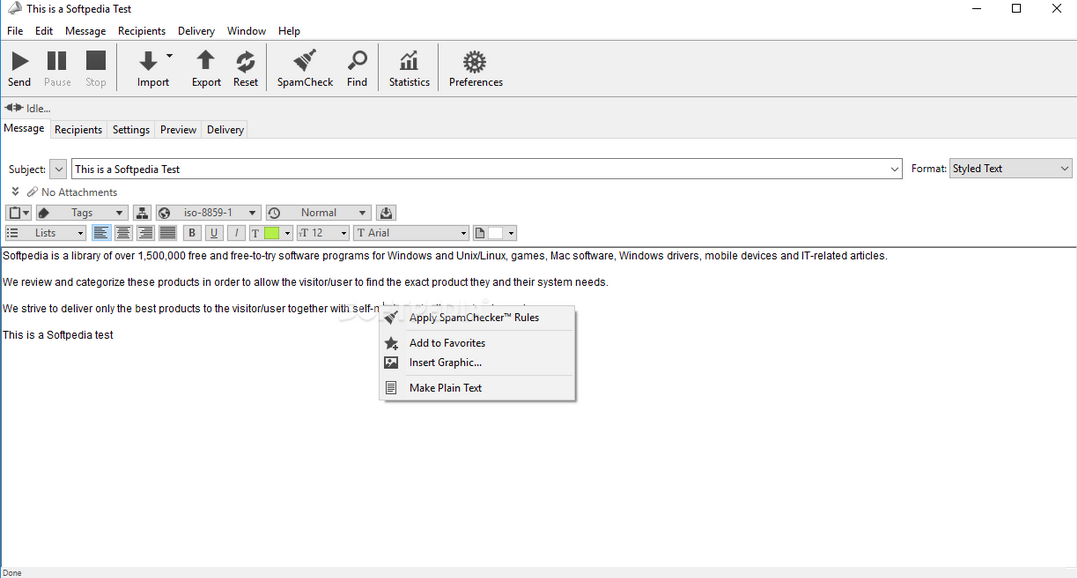Click the 'This is a Softpedia test' line
The image size is (1077, 578).
coord(58,335)
